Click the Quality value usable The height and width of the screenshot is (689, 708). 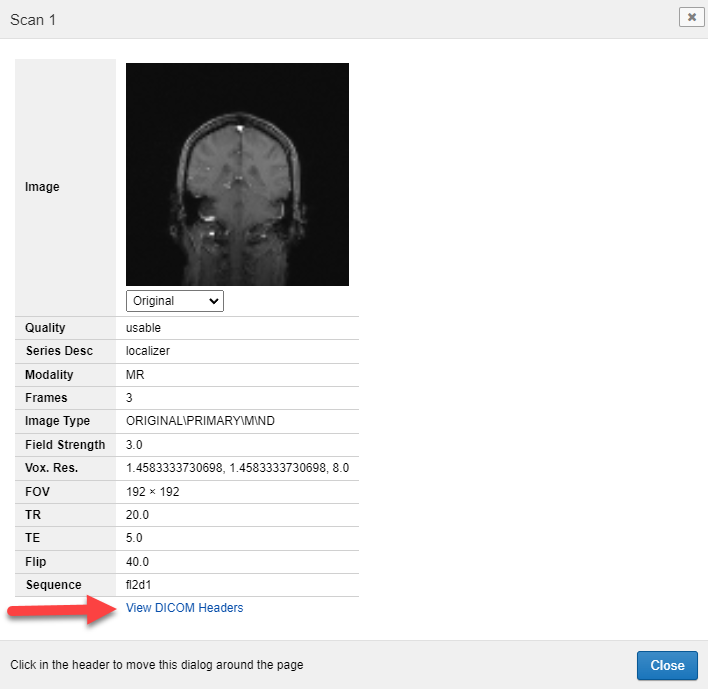(143, 328)
